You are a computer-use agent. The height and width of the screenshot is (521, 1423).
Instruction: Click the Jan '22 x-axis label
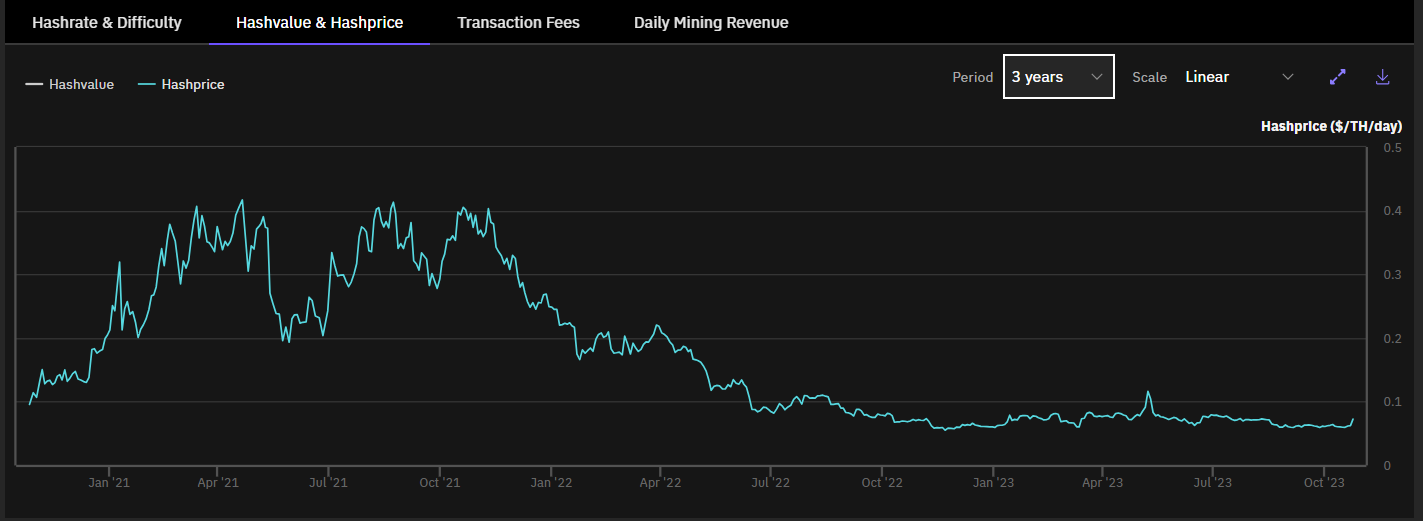550,482
